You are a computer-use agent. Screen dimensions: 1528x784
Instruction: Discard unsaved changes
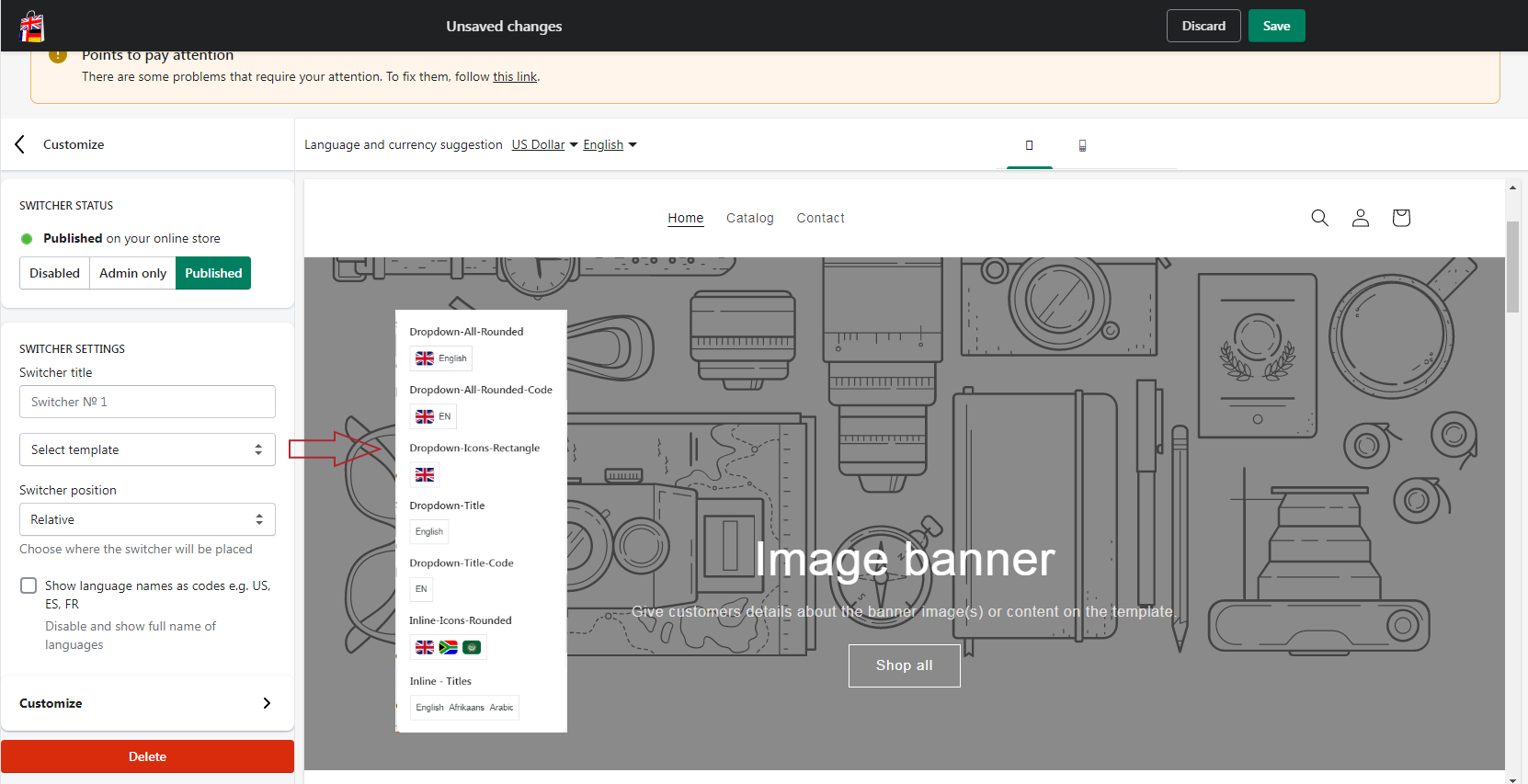pyautogui.click(x=1203, y=26)
